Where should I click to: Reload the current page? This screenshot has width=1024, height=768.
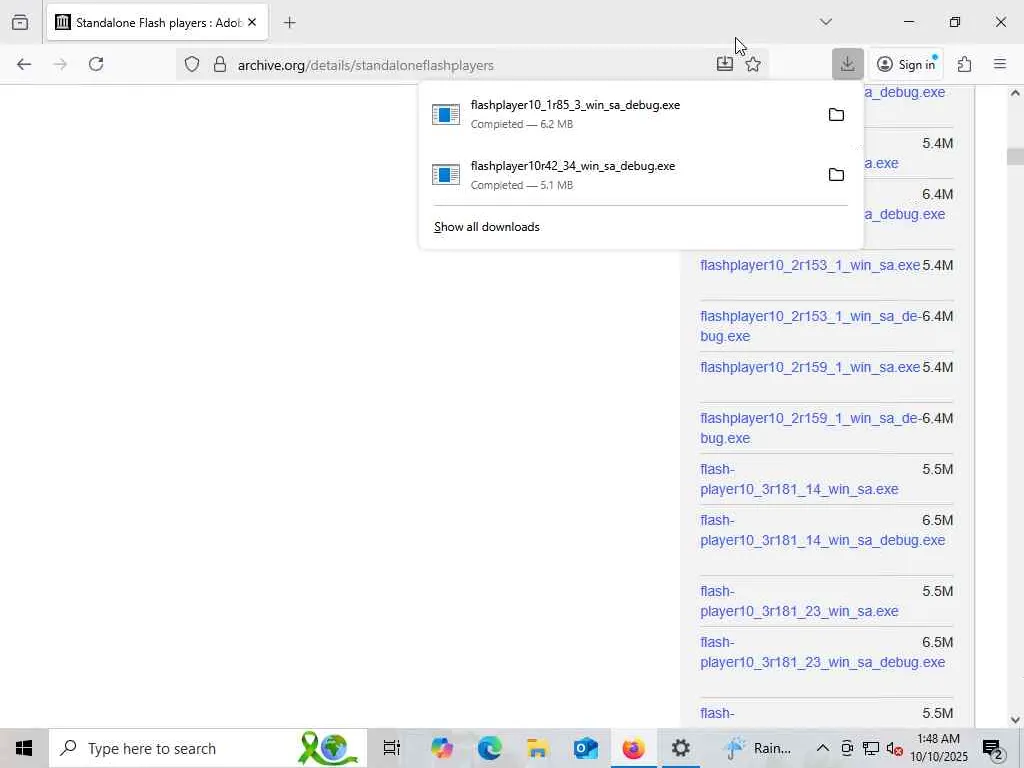click(96, 64)
